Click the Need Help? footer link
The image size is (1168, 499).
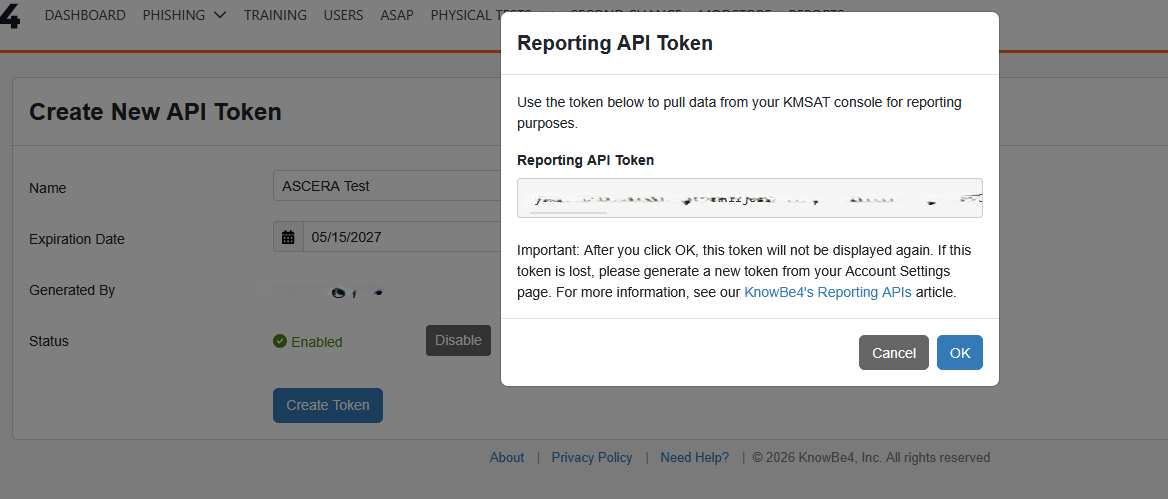click(695, 457)
